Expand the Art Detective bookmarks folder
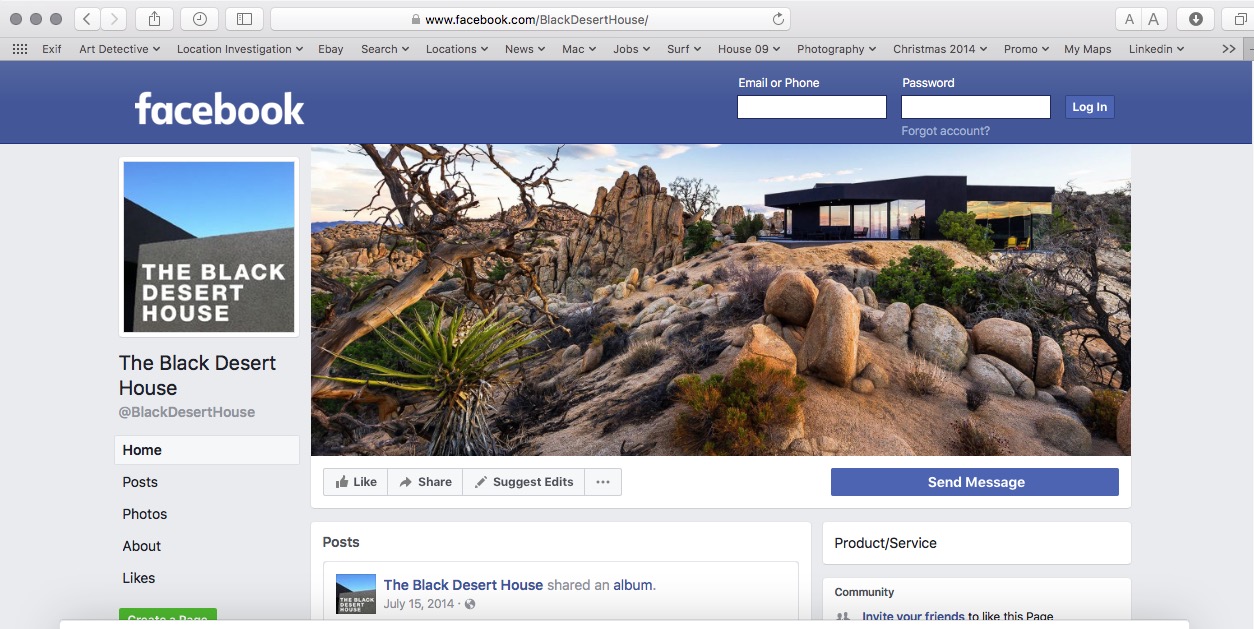 coord(120,49)
